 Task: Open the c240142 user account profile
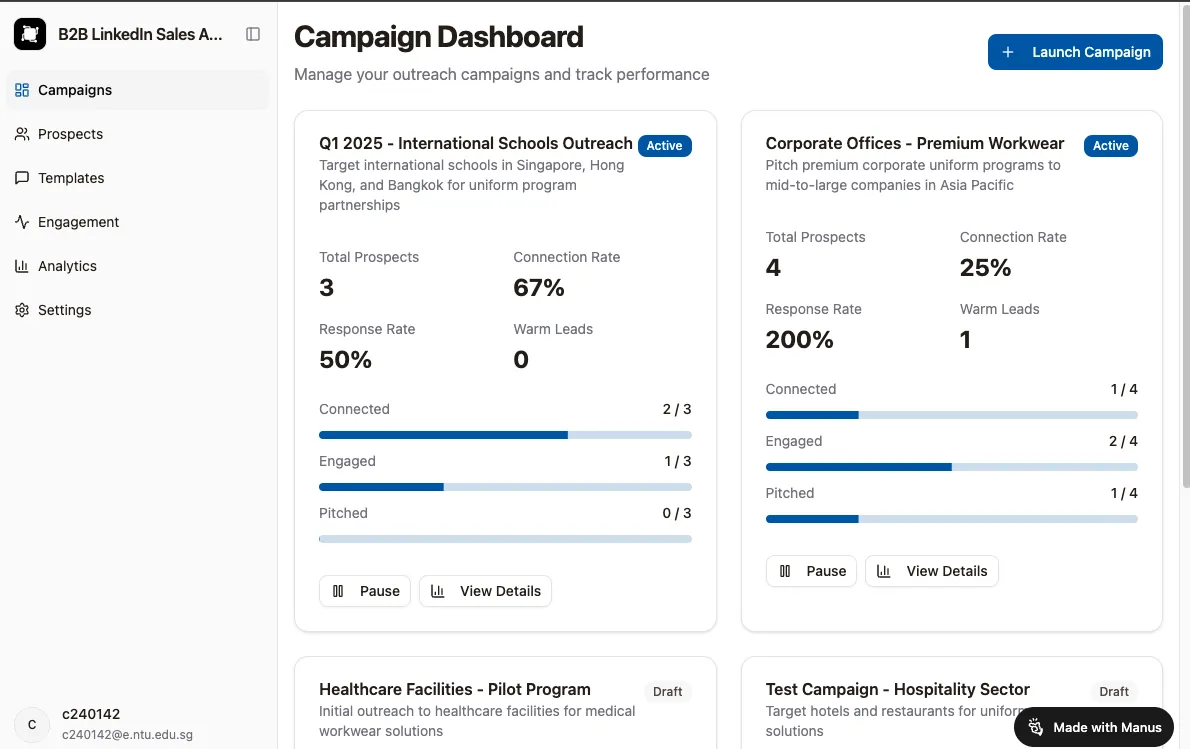pyautogui.click(x=137, y=725)
